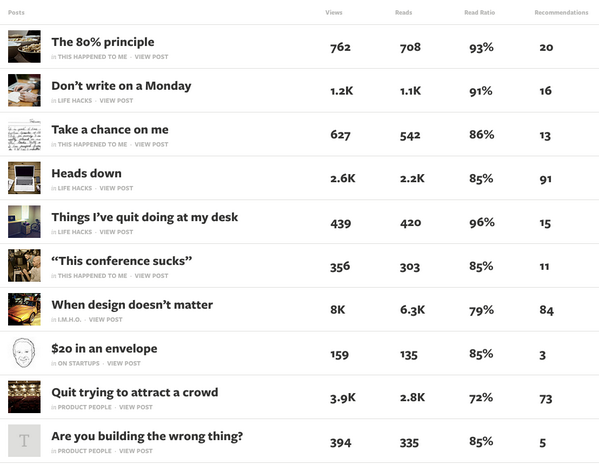Select the sketched face thumbnail for $20 in an envelope
Image resolution: width=599 pixels, height=465 pixels.
24,353
